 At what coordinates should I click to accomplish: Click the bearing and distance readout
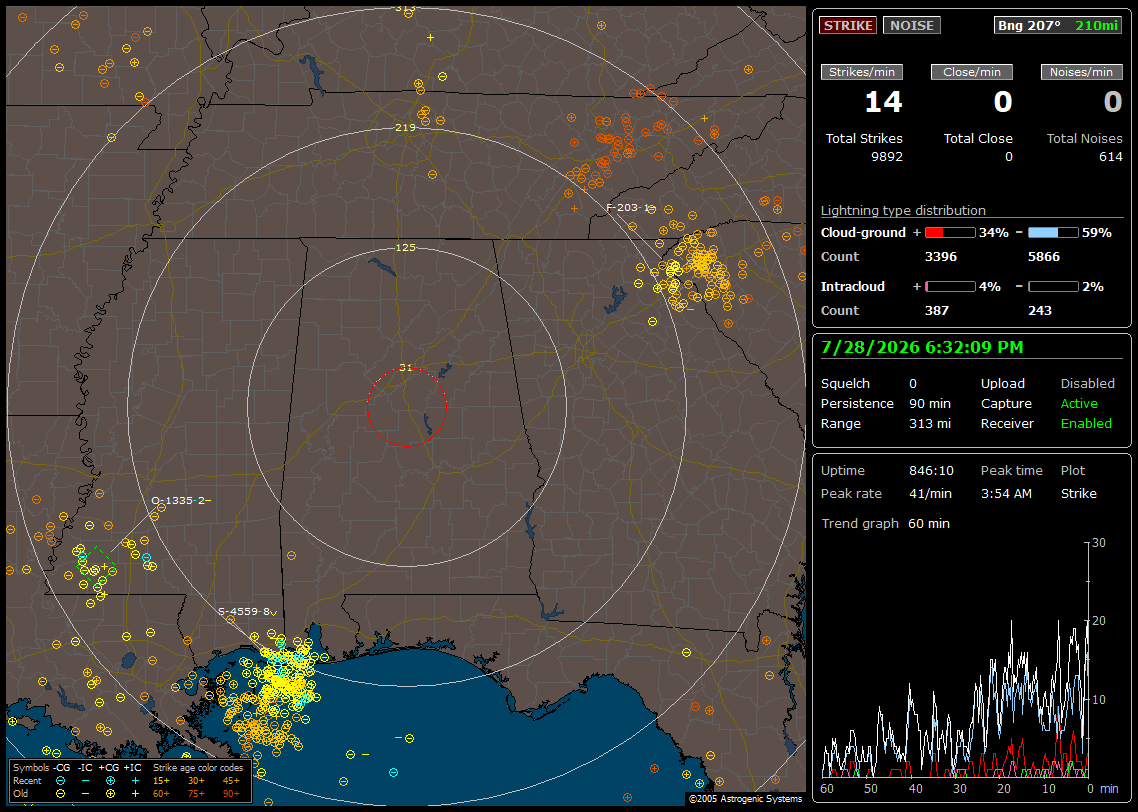click(x=1058, y=25)
